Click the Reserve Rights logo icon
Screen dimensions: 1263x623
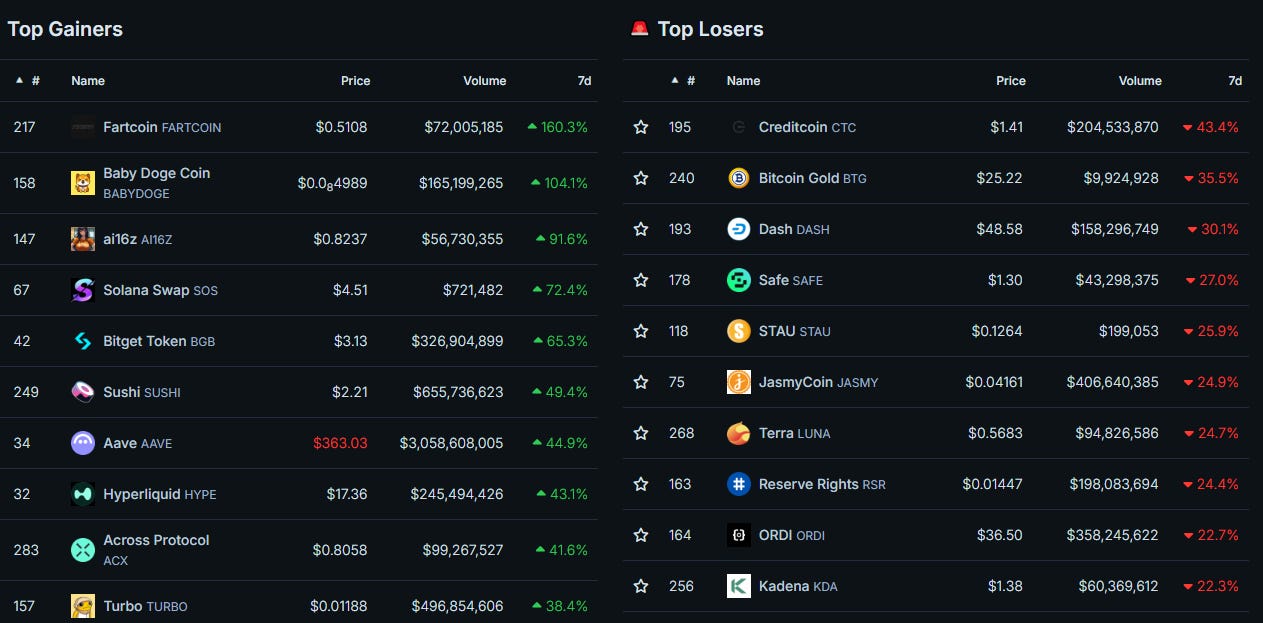pyautogui.click(x=739, y=484)
